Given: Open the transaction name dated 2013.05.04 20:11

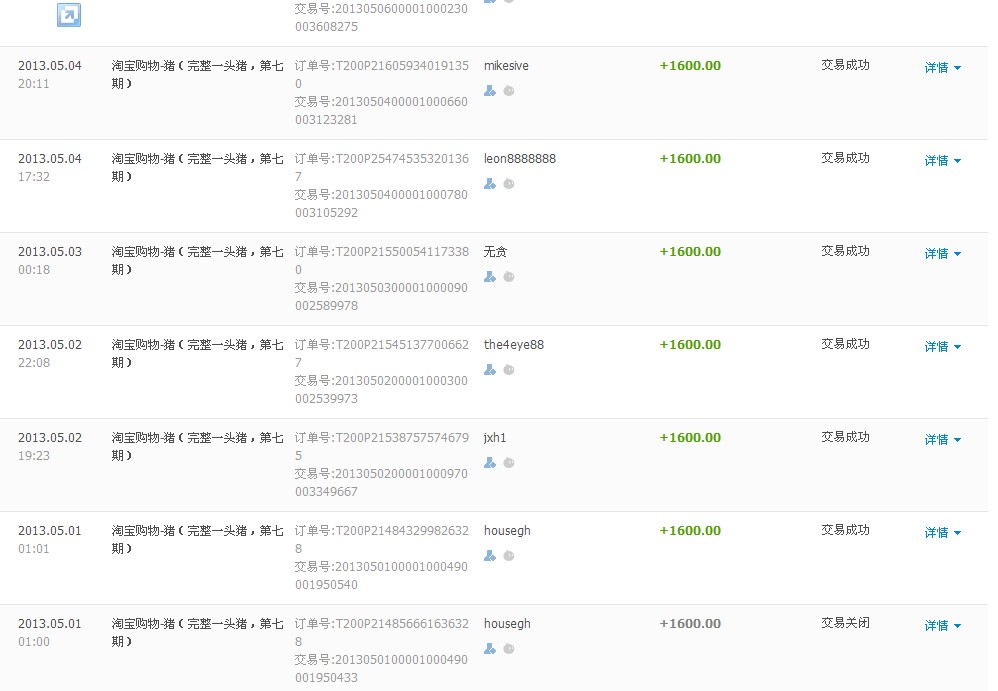Looking at the screenshot, I should [197, 75].
